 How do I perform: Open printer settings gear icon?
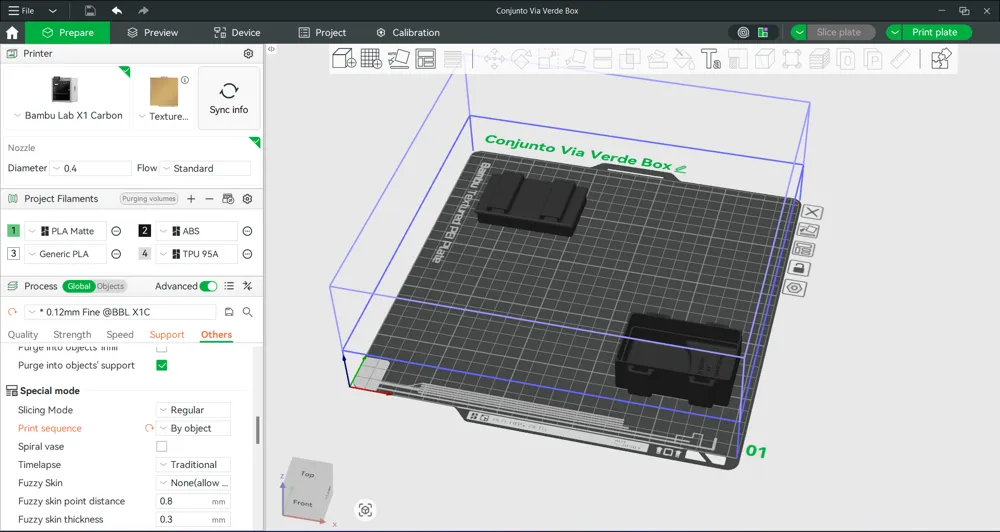[x=249, y=54]
